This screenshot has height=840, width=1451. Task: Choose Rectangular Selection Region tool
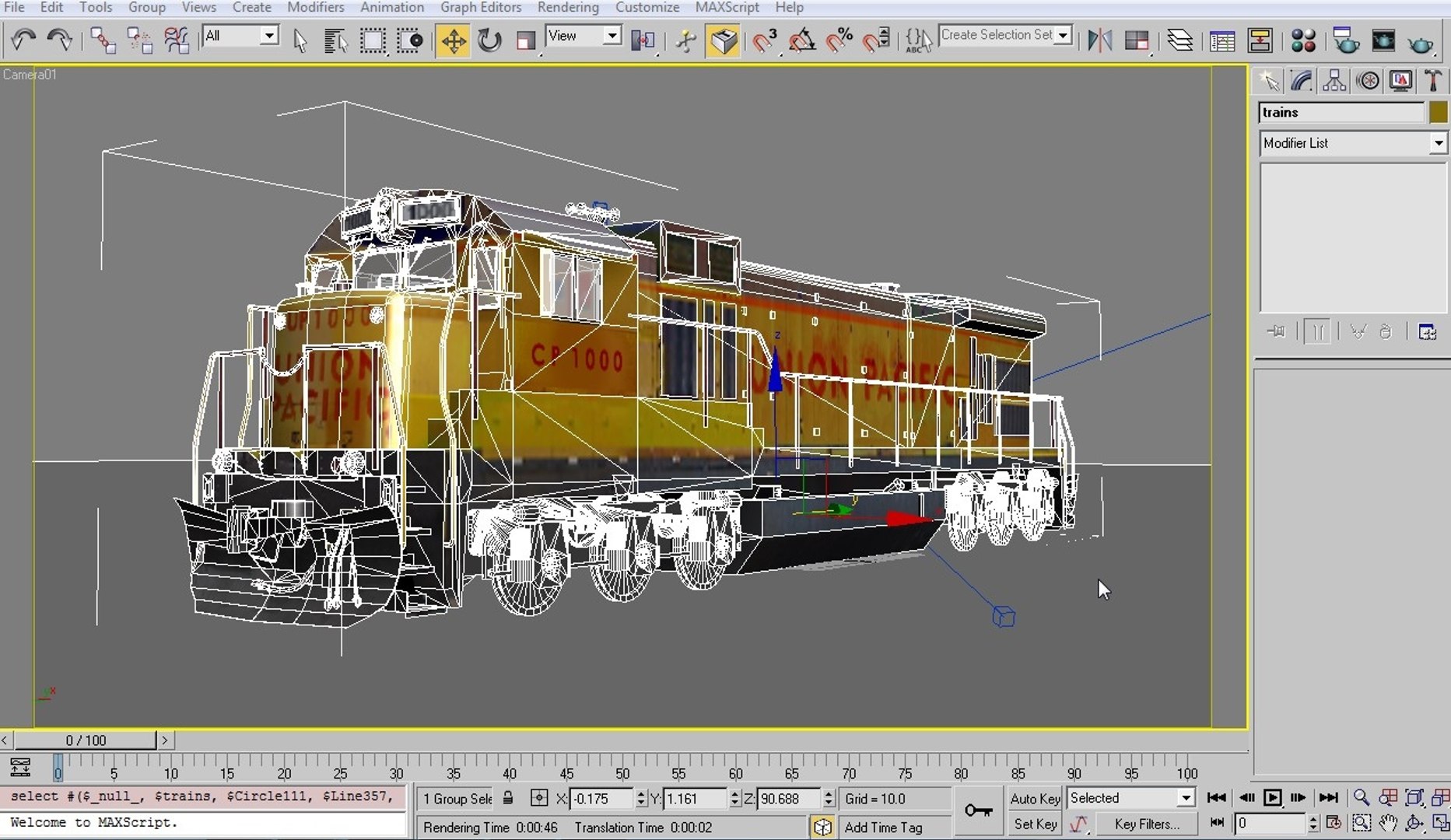coord(373,40)
